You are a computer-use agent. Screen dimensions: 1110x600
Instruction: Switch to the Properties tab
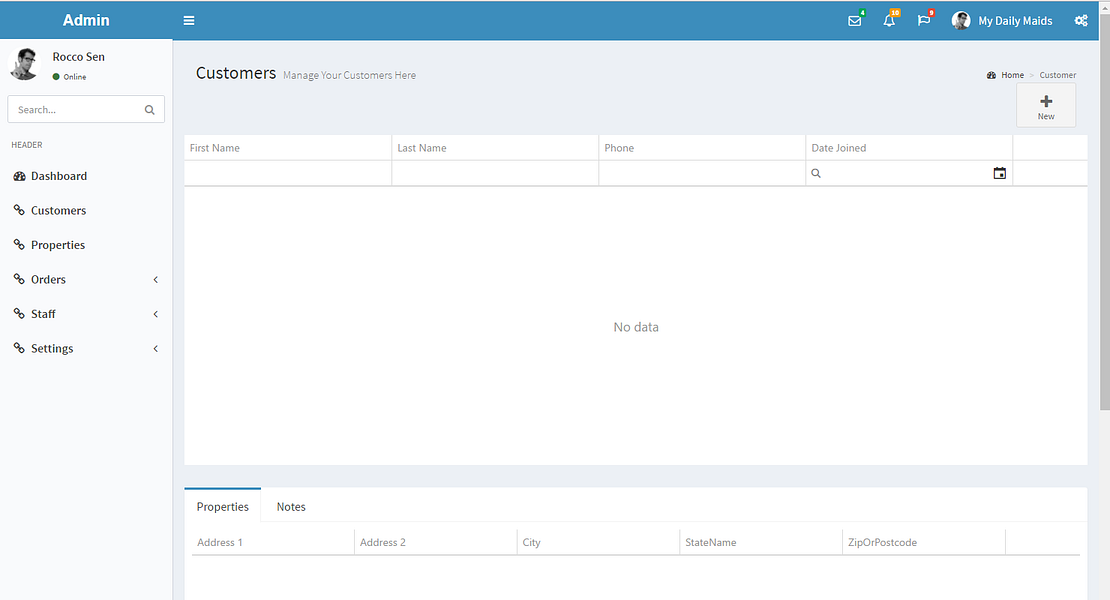222,507
